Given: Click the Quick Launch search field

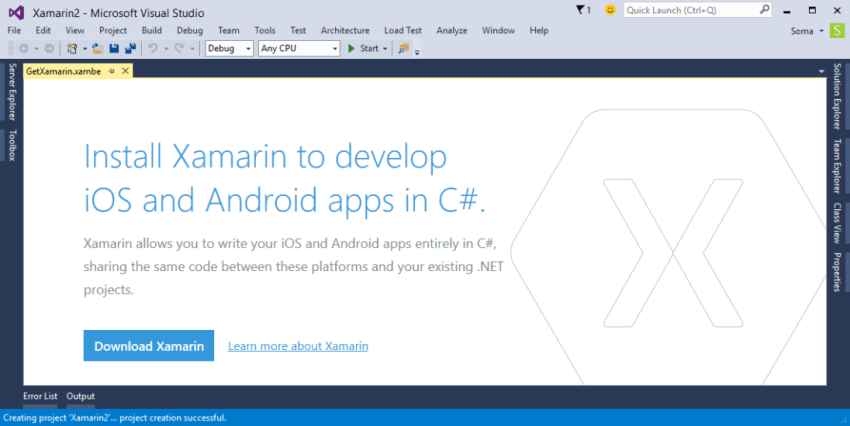Looking at the screenshot, I should 690,10.
